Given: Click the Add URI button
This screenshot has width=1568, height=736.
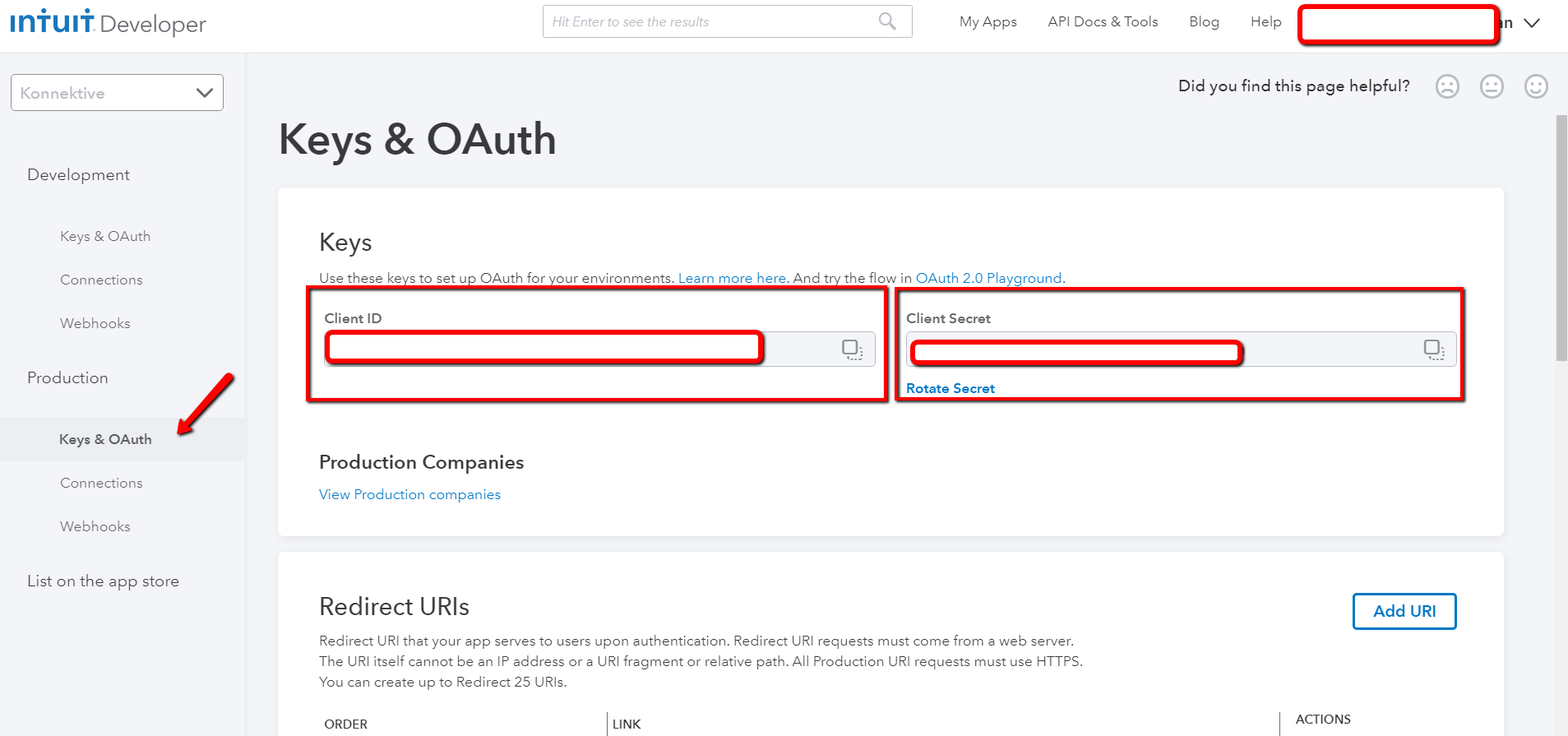Looking at the screenshot, I should point(1404,611).
